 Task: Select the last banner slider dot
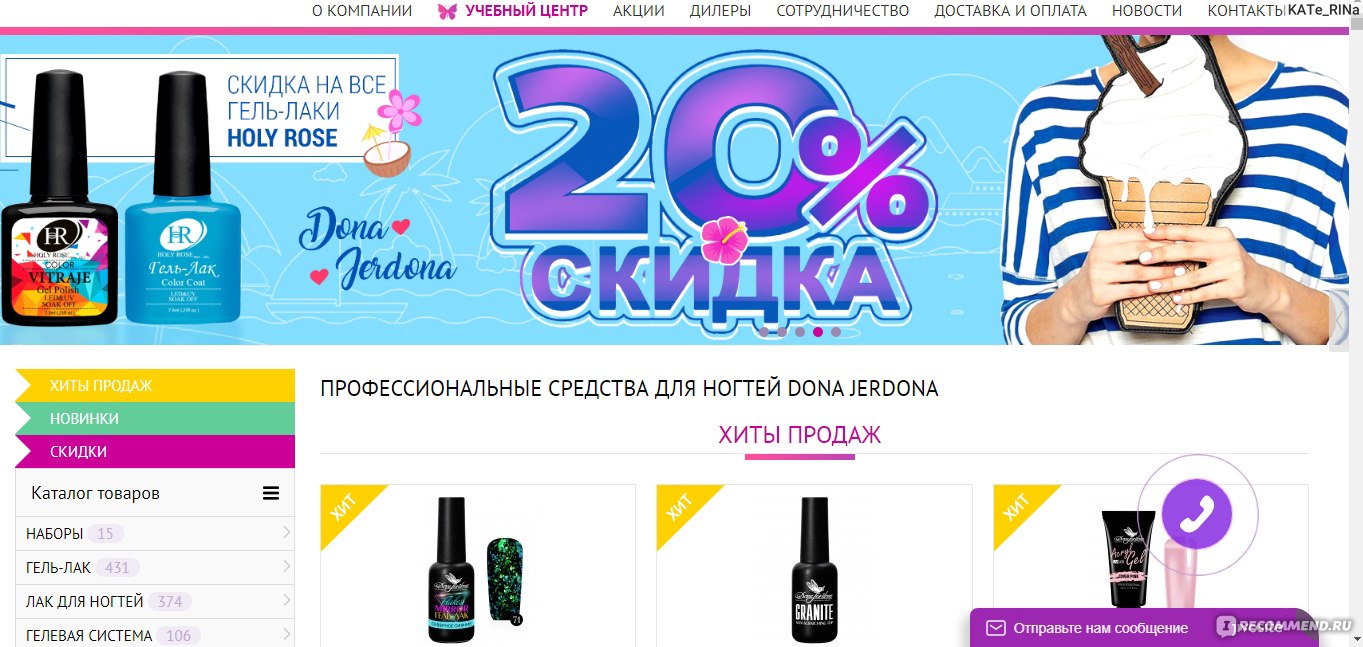[x=836, y=332]
